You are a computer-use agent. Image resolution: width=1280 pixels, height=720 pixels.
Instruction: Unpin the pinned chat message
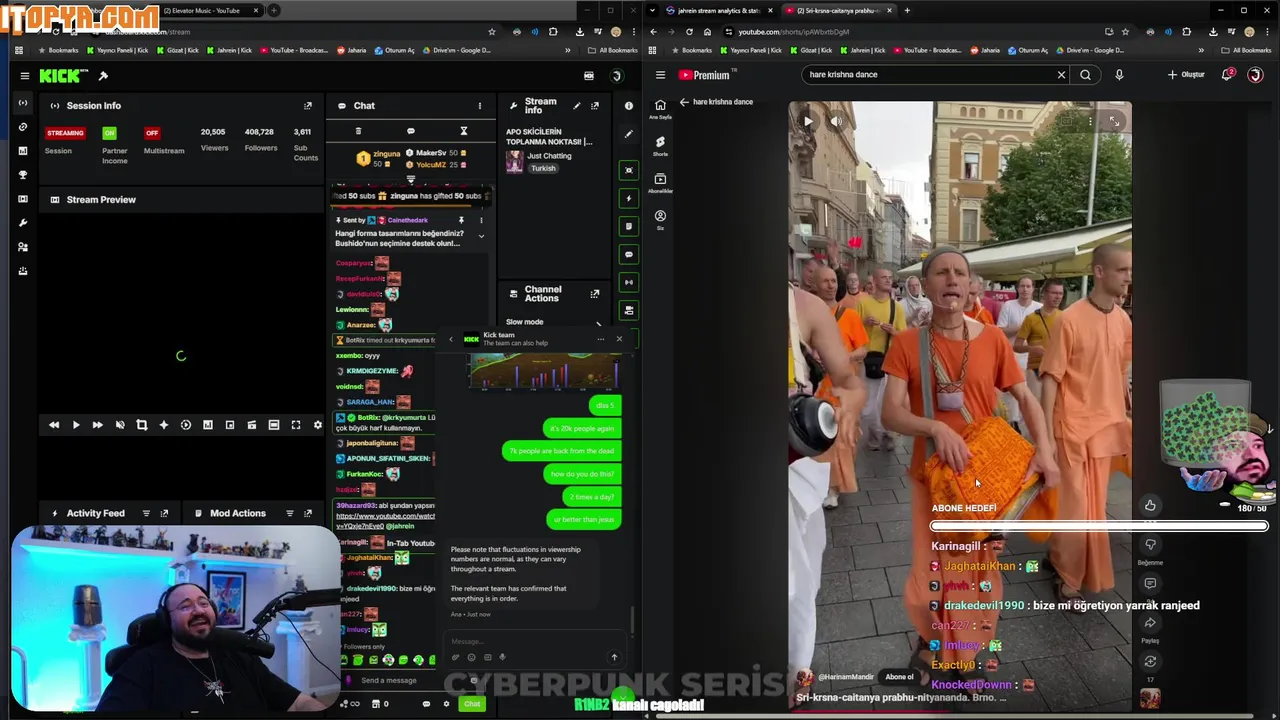(x=461, y=220)
